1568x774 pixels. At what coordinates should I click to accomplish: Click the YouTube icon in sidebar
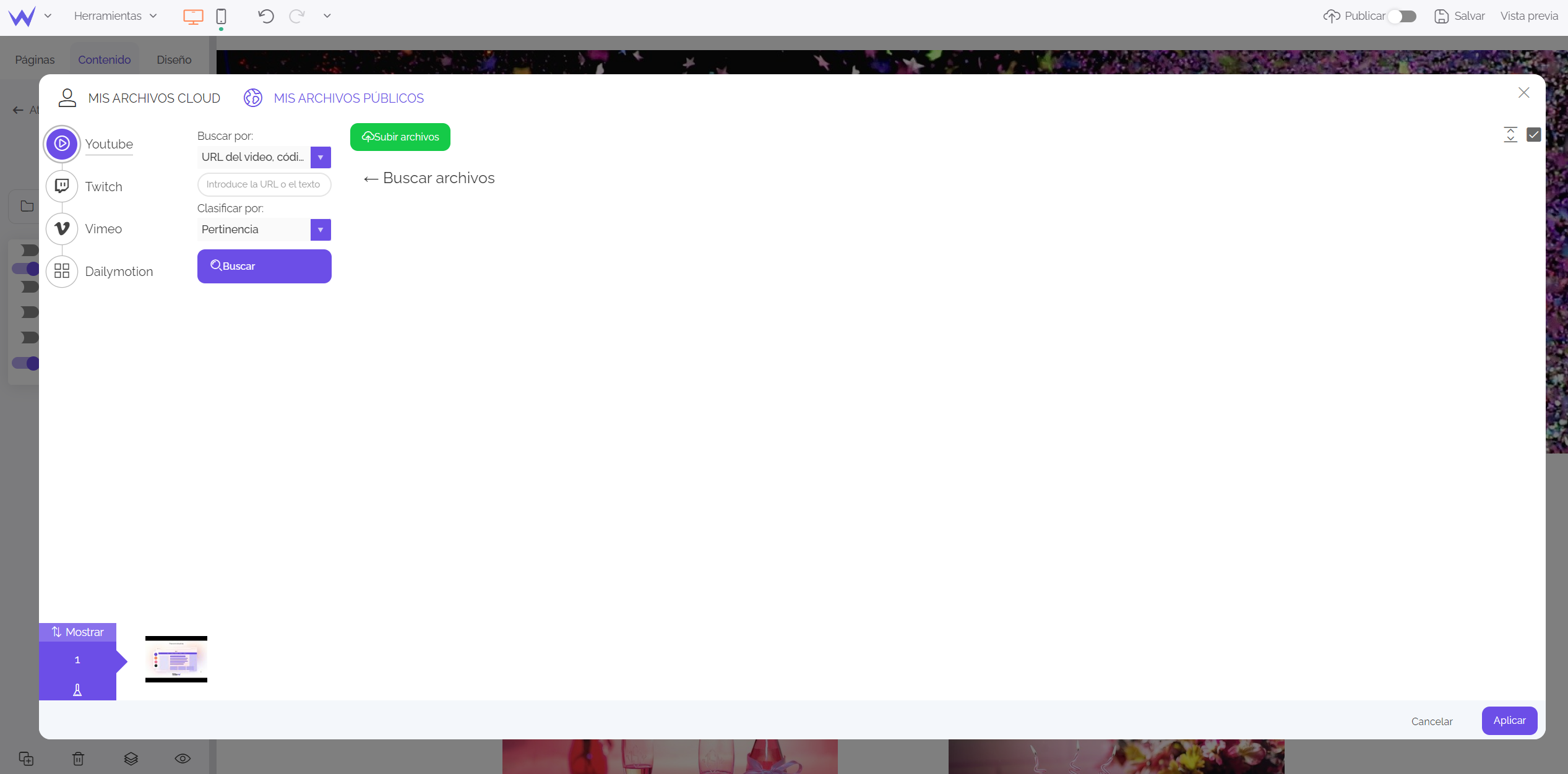(63, 143)
